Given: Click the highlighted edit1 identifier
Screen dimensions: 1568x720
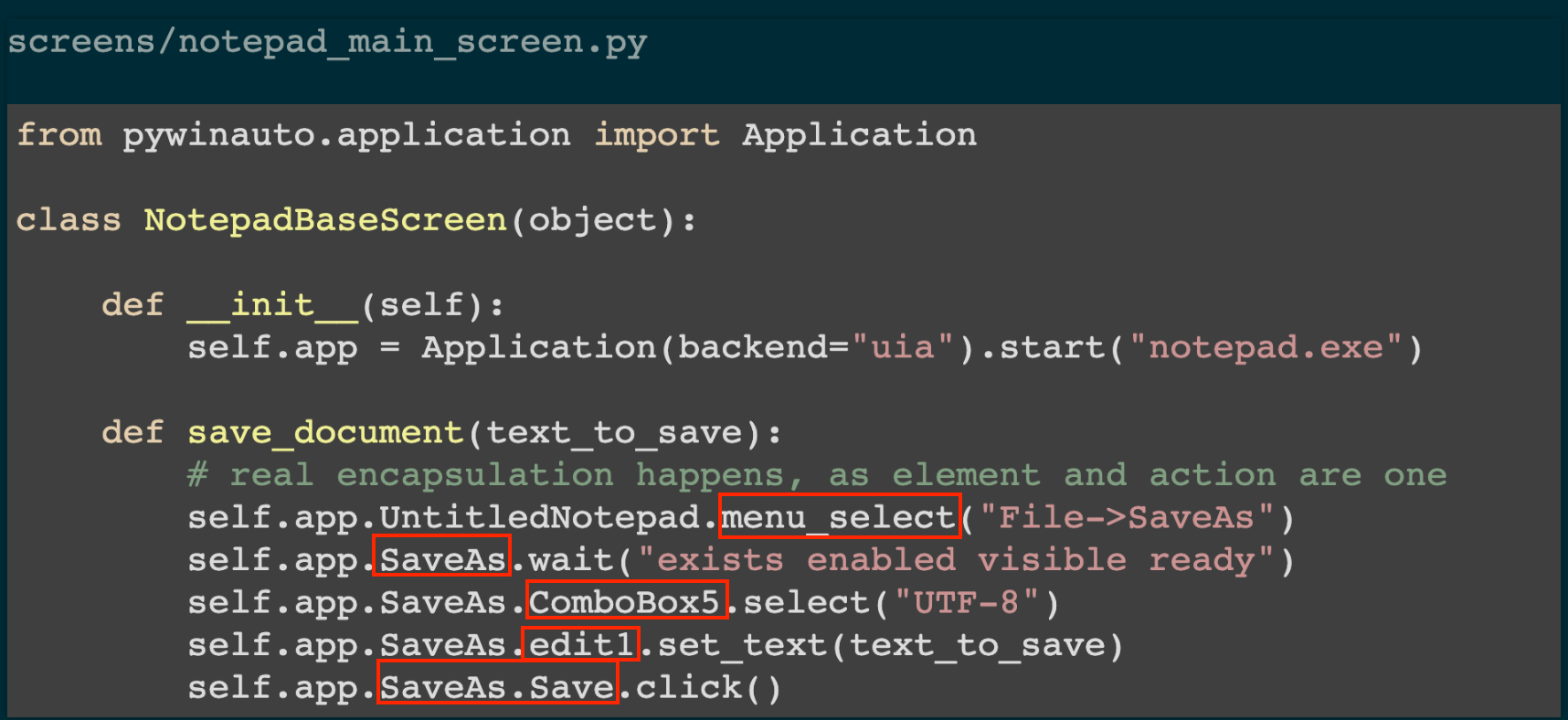Looking at the screenshot, I should [x=582, y=644].
